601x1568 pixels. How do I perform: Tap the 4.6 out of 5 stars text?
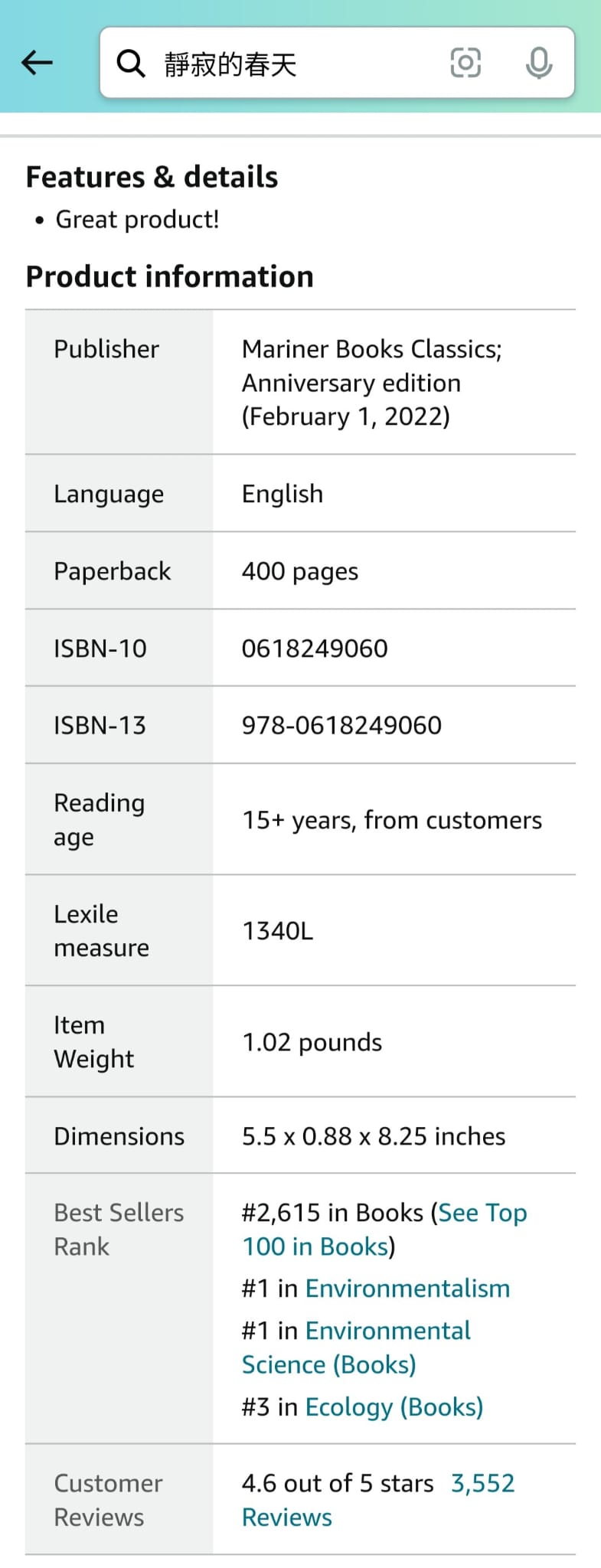(x=338, y=1483)
